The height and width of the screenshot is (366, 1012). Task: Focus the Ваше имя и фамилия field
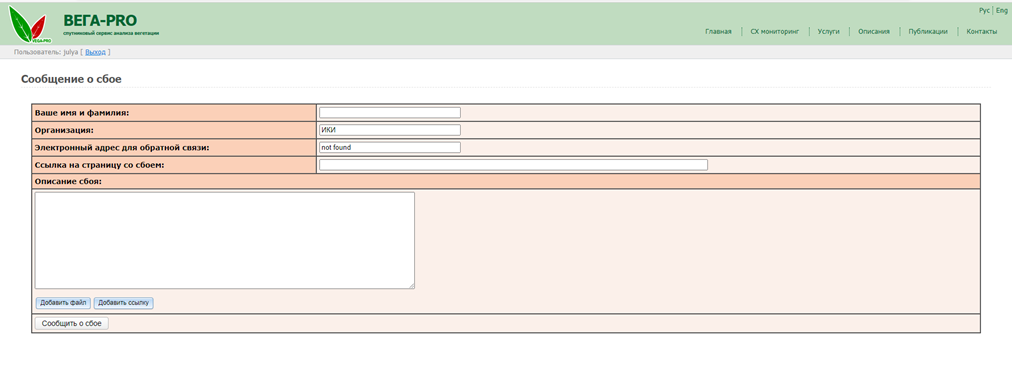pos(390,112)
